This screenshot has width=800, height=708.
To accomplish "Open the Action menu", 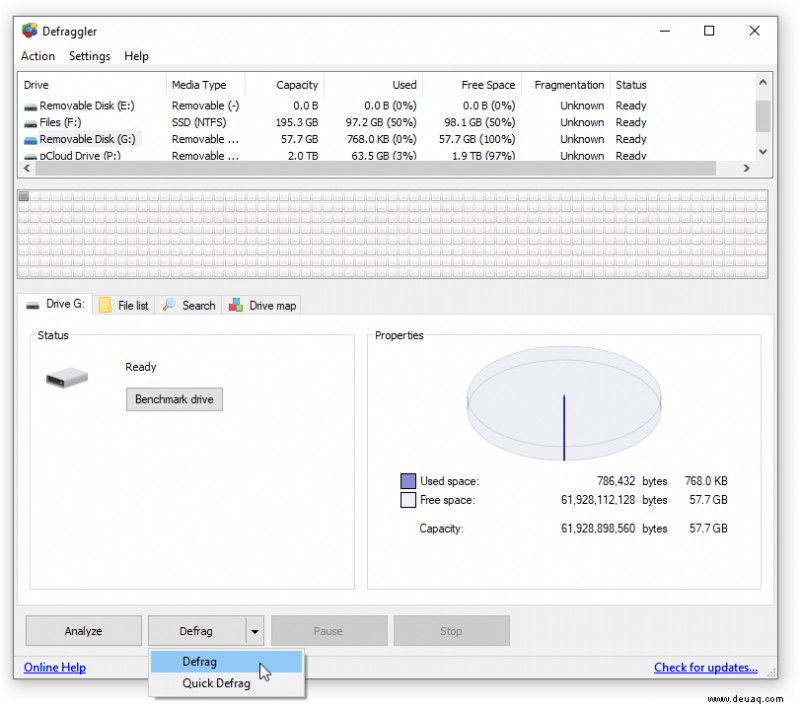I will click(38, 56).
